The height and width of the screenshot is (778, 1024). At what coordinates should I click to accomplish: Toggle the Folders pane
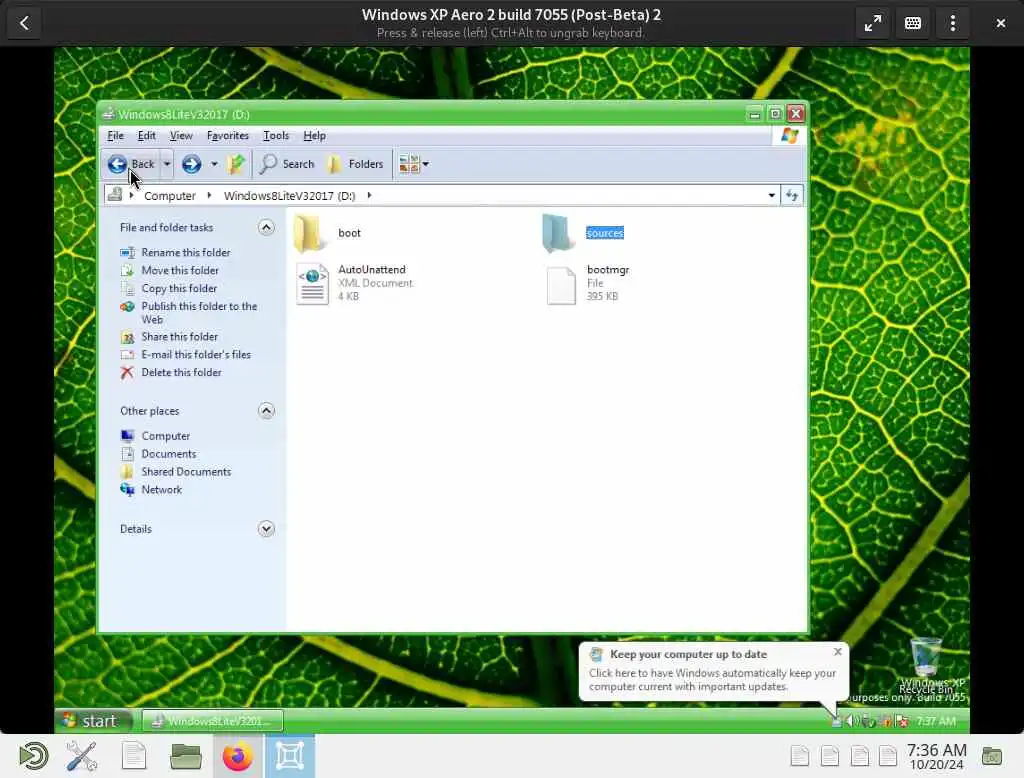coord(355,164)
